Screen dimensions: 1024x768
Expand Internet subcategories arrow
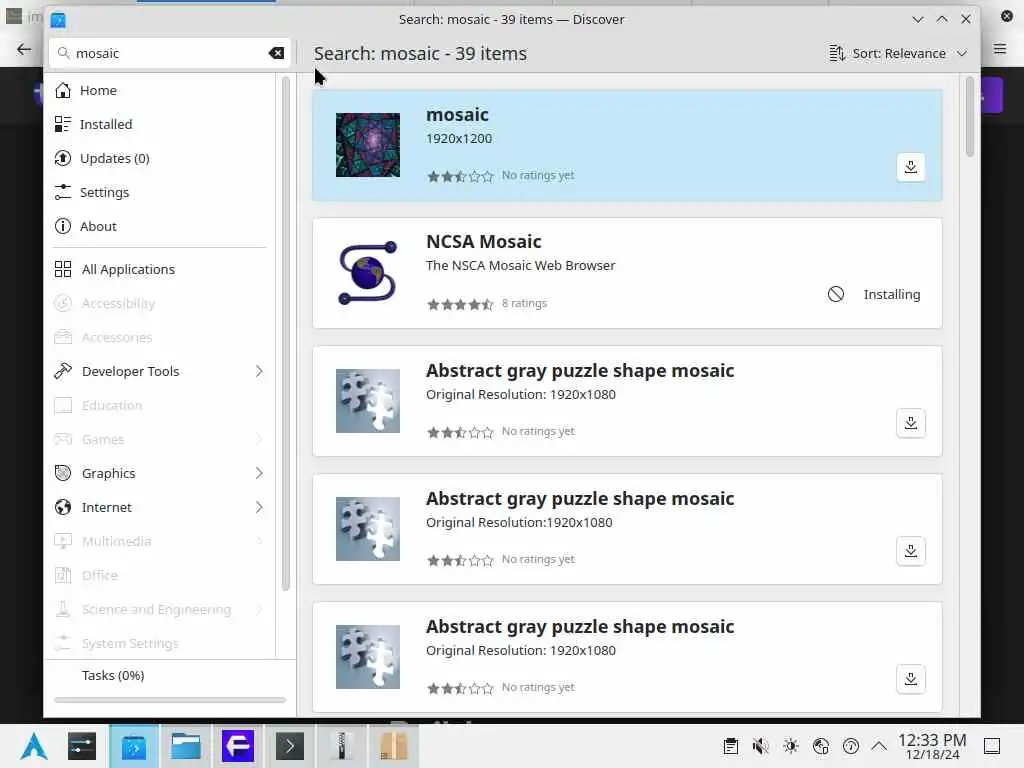coord(259,507)
